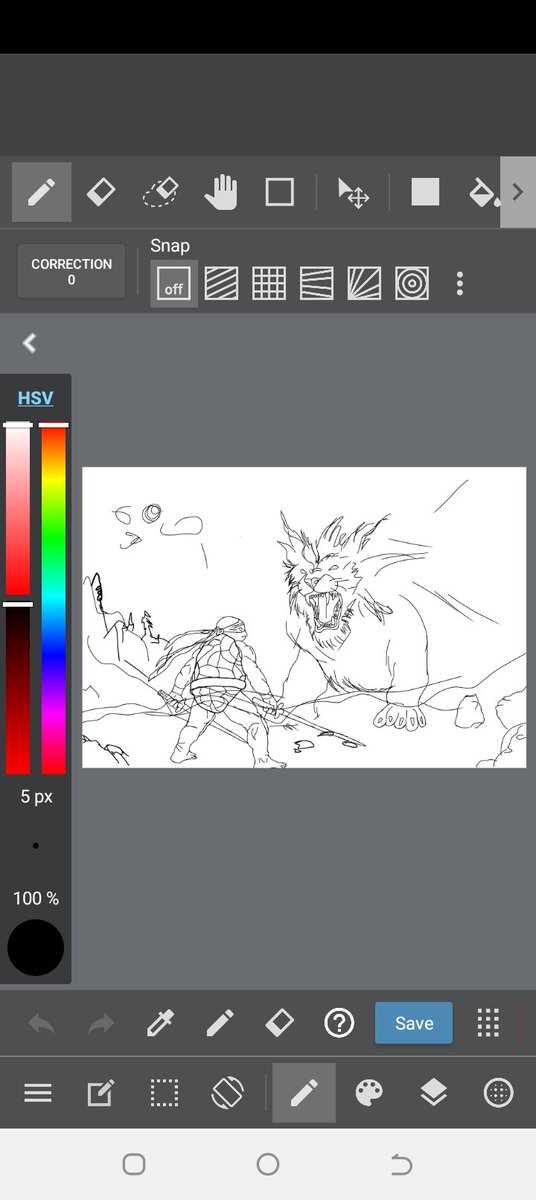
Task: Enable radial lines snap
Action: pyautogui.click(x=364, y=284)
